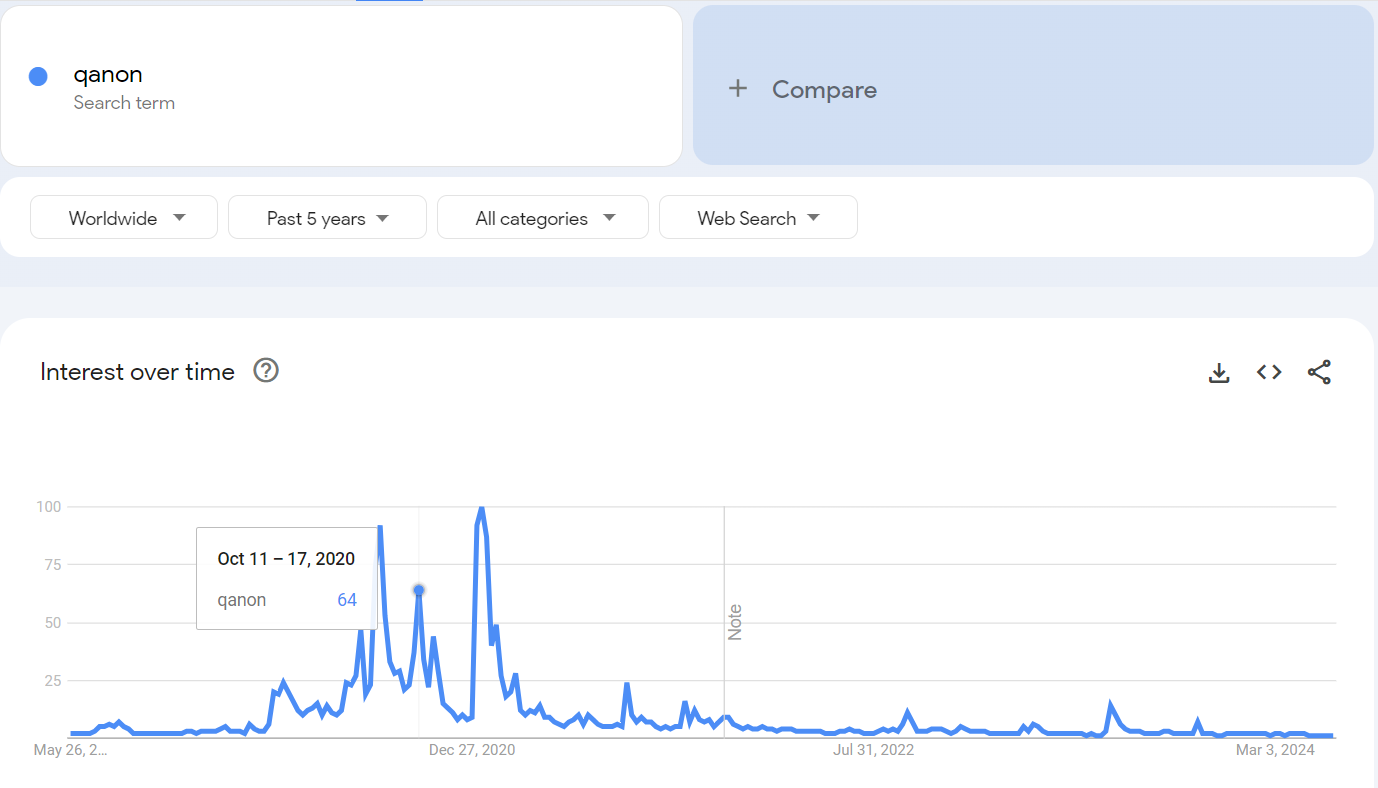Click the 100 peak on the chart line

coord(481,508)
